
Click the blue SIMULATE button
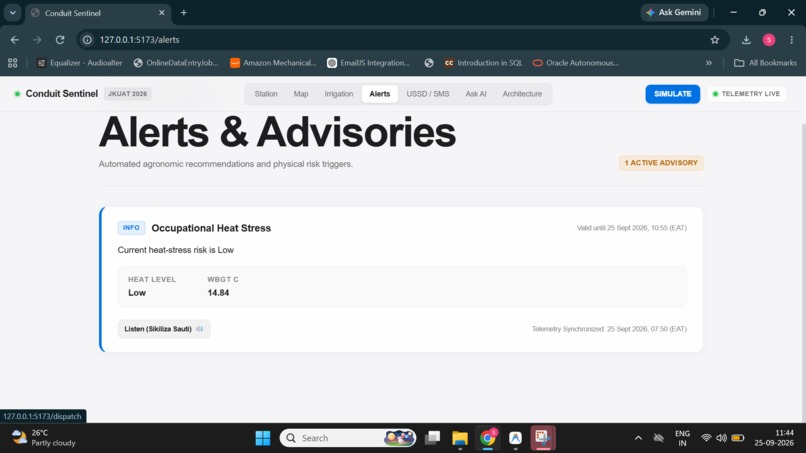click(672, 94)
